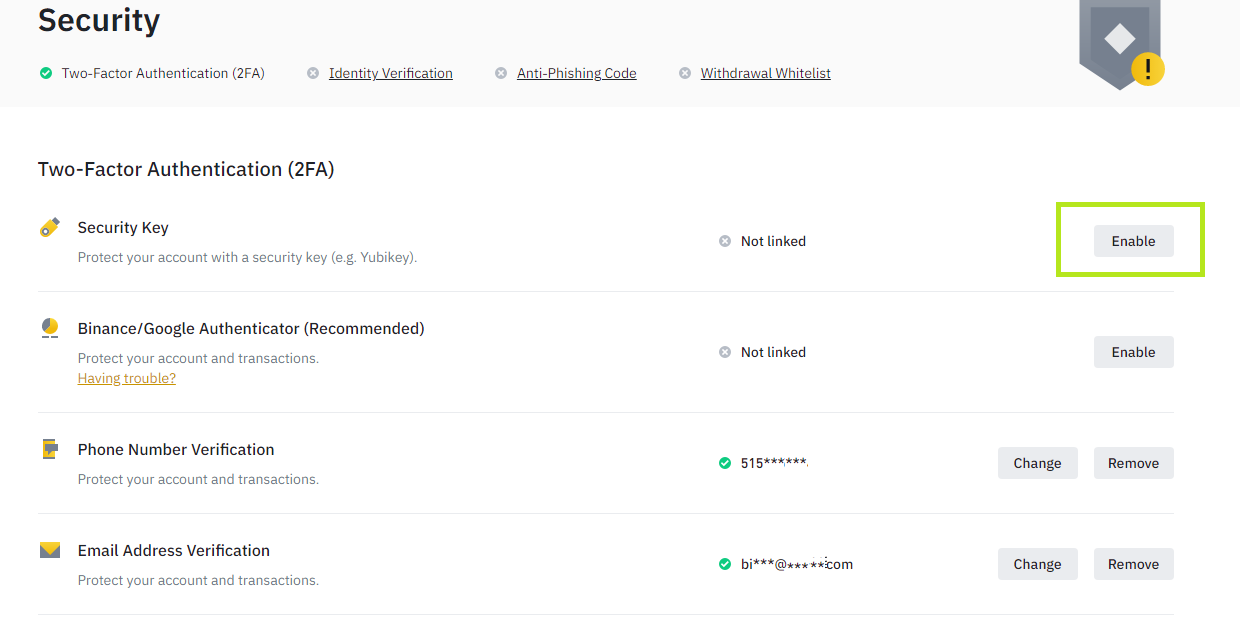Click the grey X icon beside Authenticator Not linked
Screen dimensions: 1240x637
(725, 352)
